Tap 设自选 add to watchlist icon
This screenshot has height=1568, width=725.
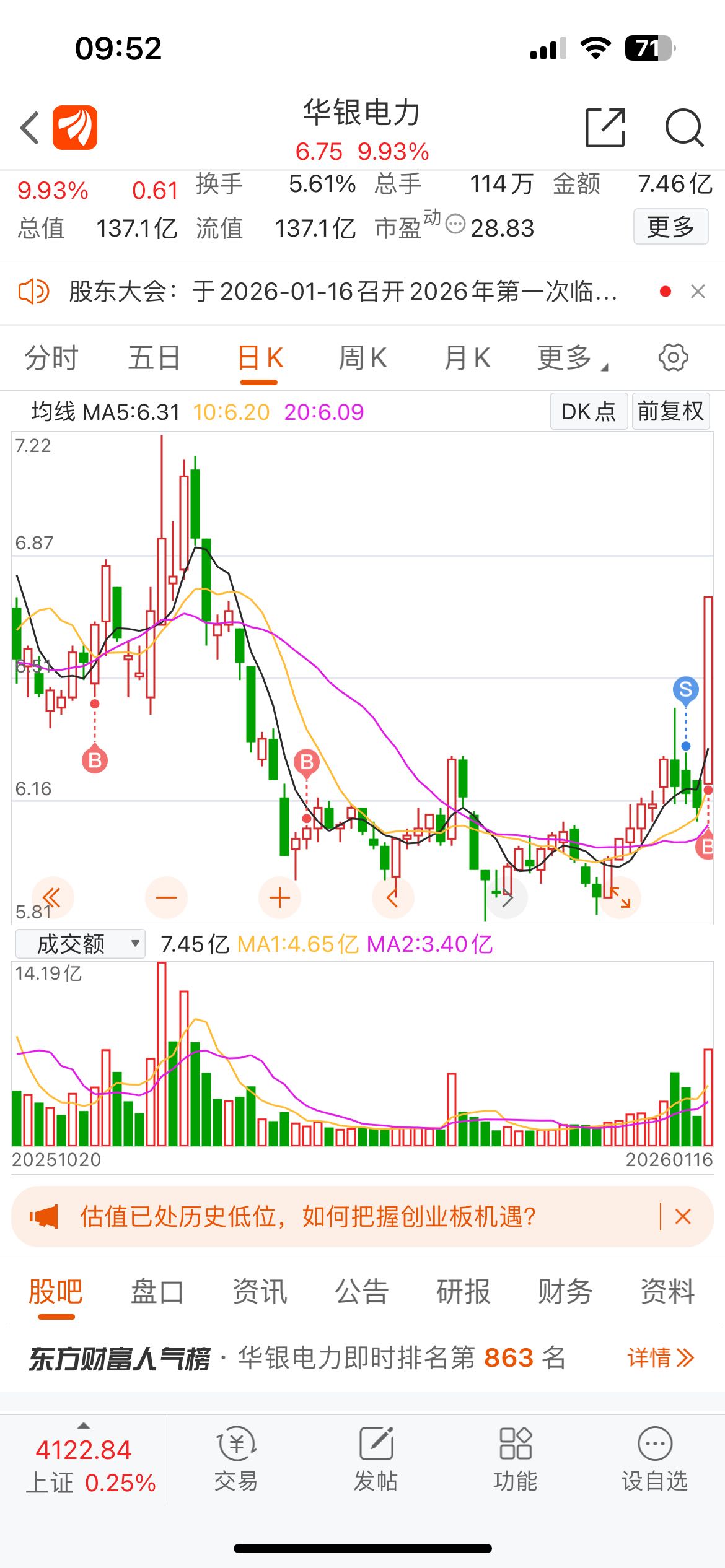(x=655, y=1460)
